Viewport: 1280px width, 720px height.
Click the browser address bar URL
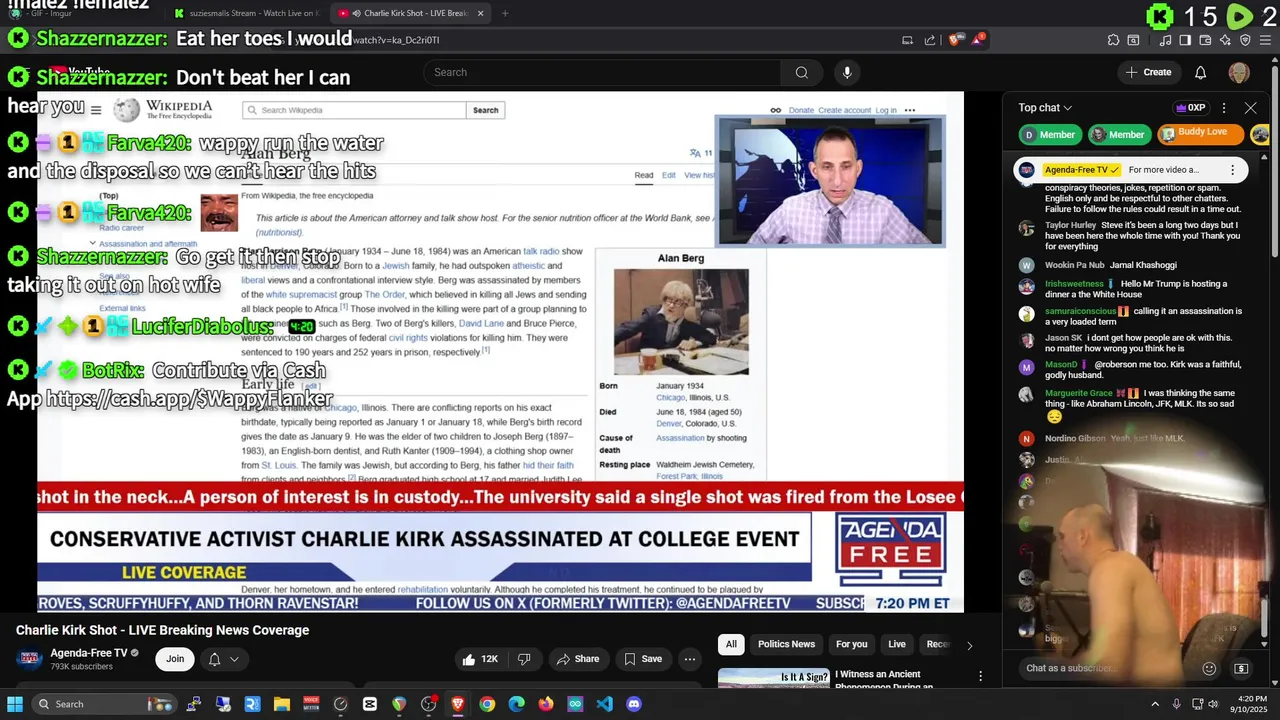(396, 40)
